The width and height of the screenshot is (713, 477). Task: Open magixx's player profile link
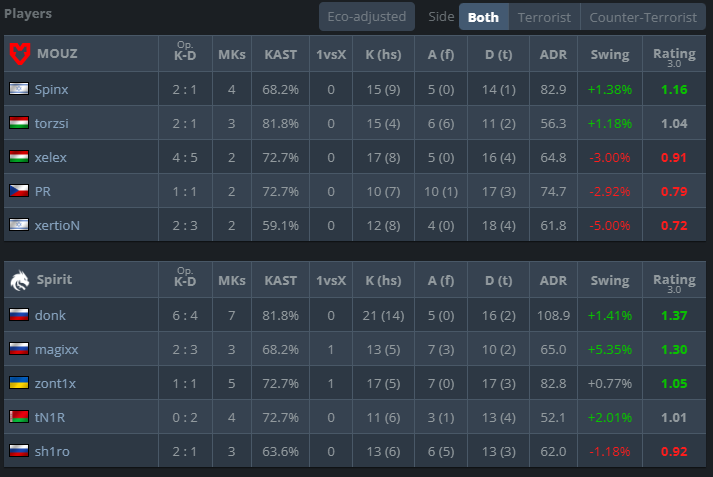tap(56, 349)
